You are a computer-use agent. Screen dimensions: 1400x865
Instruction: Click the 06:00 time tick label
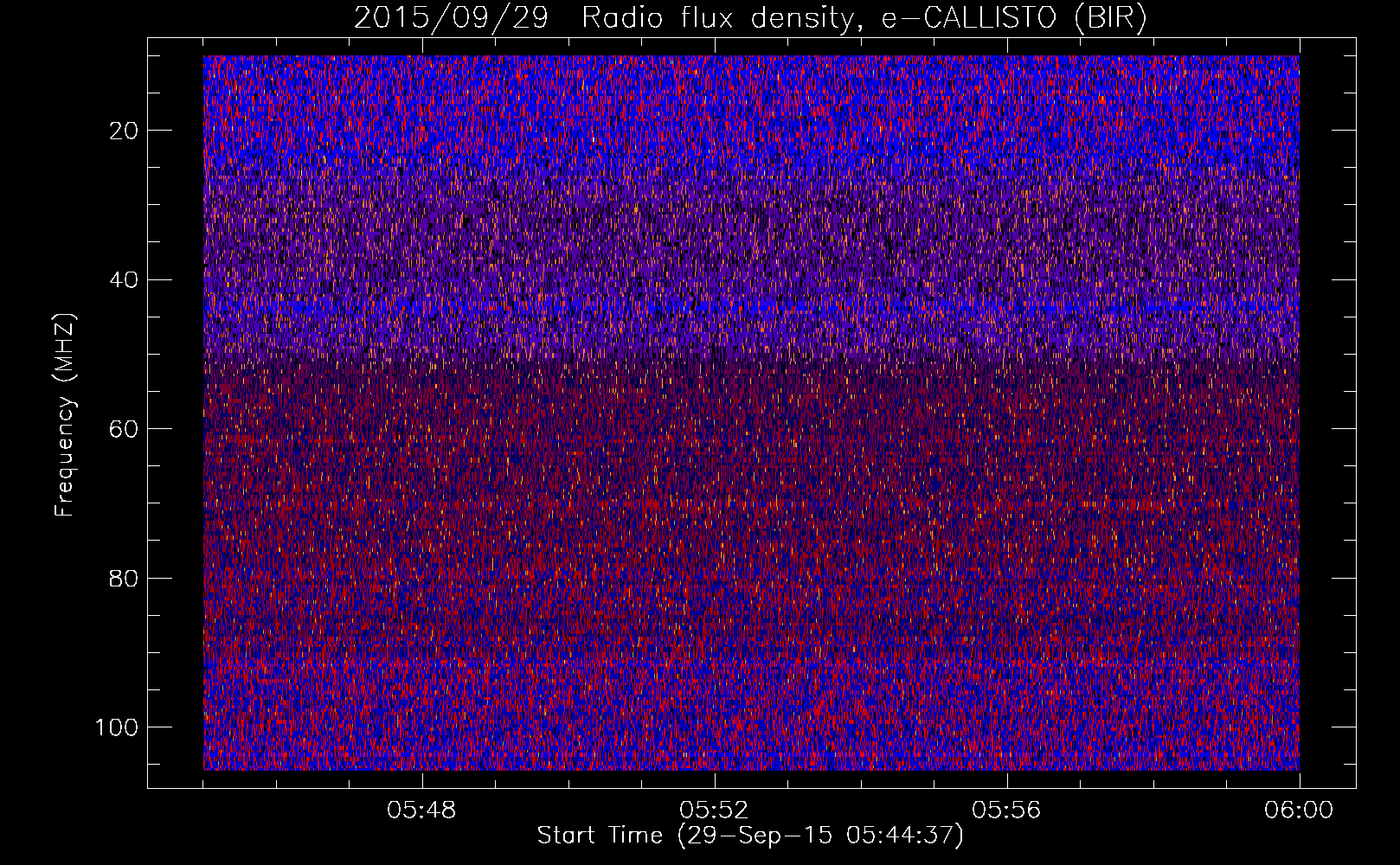1299,811
